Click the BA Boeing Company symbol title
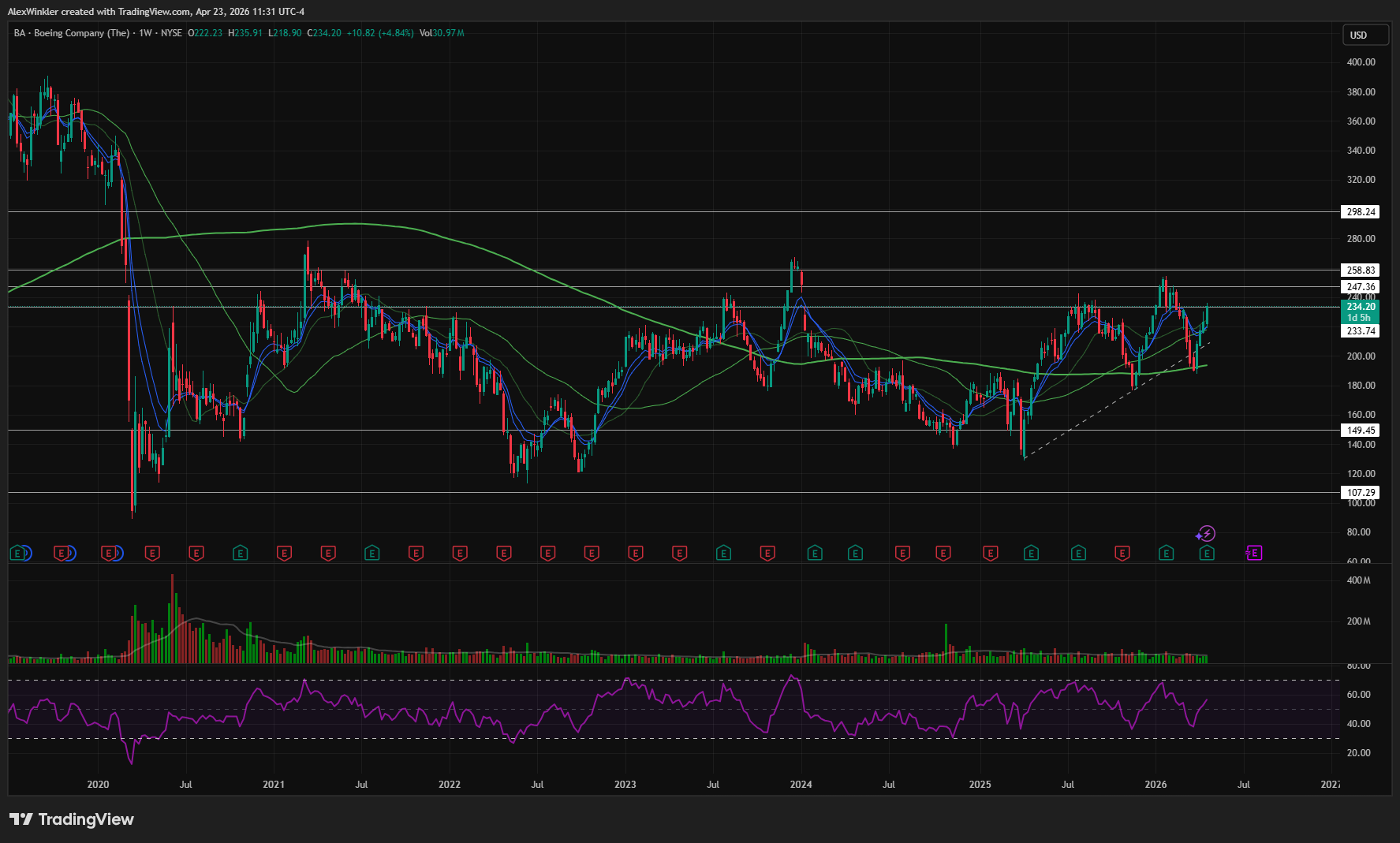This screenshot has width=1400, height=843. [x=72, y=33]
